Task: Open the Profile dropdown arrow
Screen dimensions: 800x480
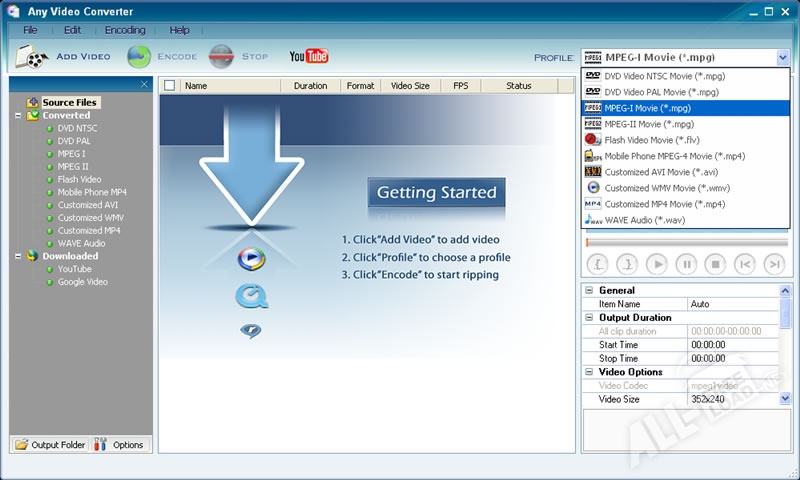Action: click(x=783, y=58)
